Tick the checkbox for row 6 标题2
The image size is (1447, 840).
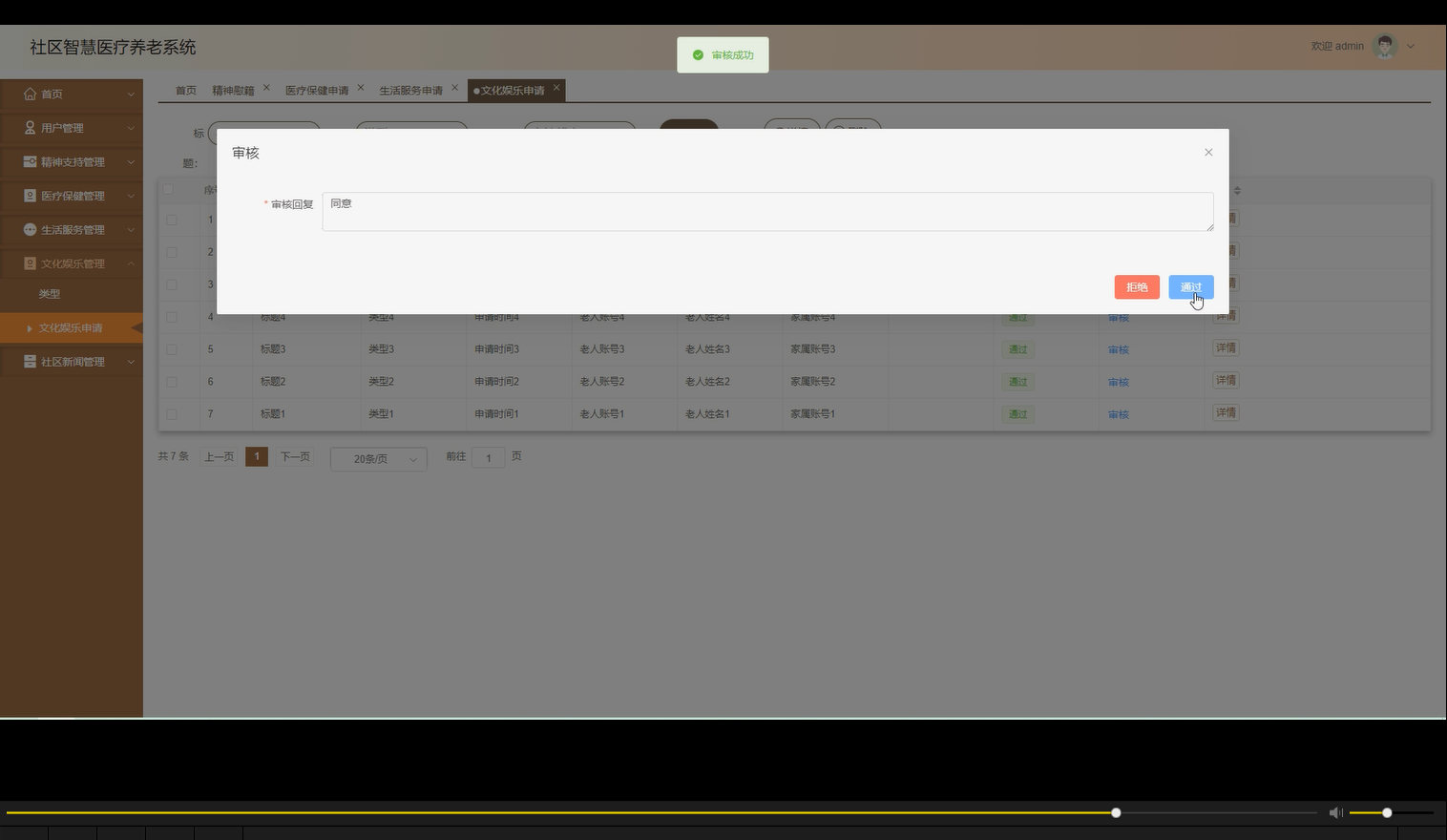pyautogui.click(x=172, y=382)
